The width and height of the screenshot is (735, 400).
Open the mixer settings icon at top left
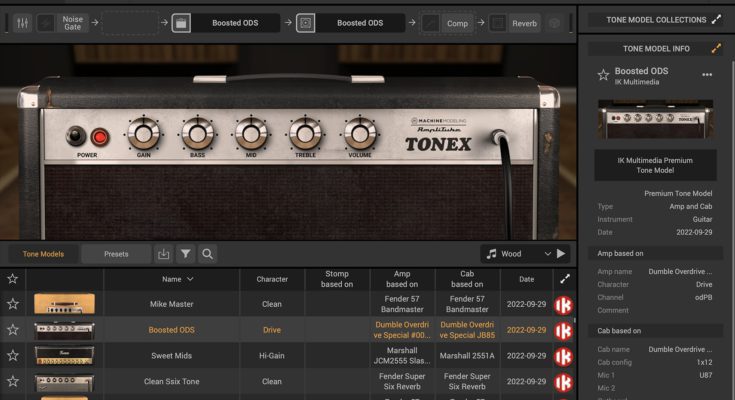coord(21,22)
